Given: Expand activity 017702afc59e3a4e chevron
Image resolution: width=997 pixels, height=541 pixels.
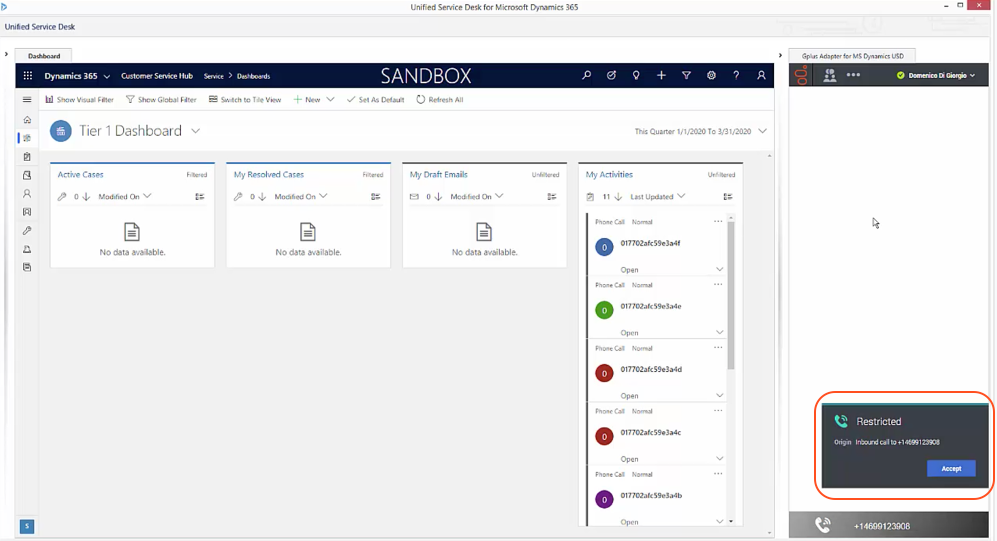Looking at the screenshot, I should click(x=719, y=332).
